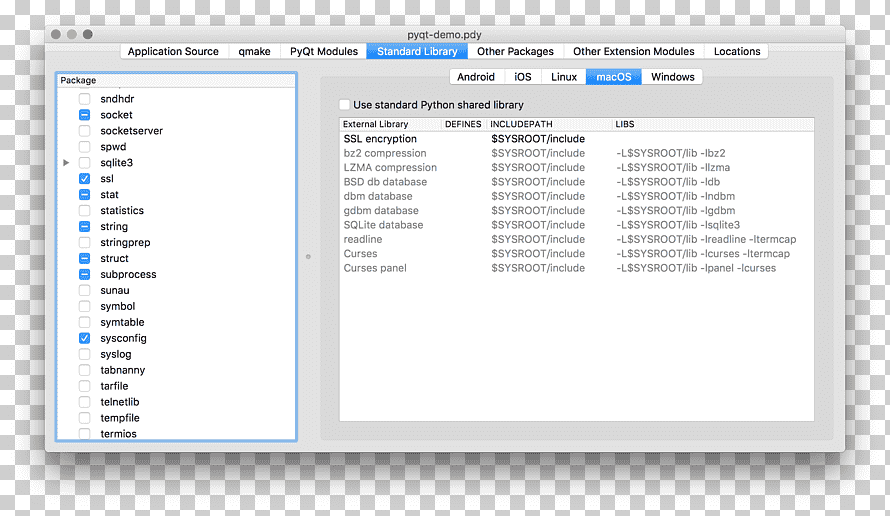Viewport: 890px width, 516px height.
Task: Check the sunau package checkbox
Action: tap(85, 290)
